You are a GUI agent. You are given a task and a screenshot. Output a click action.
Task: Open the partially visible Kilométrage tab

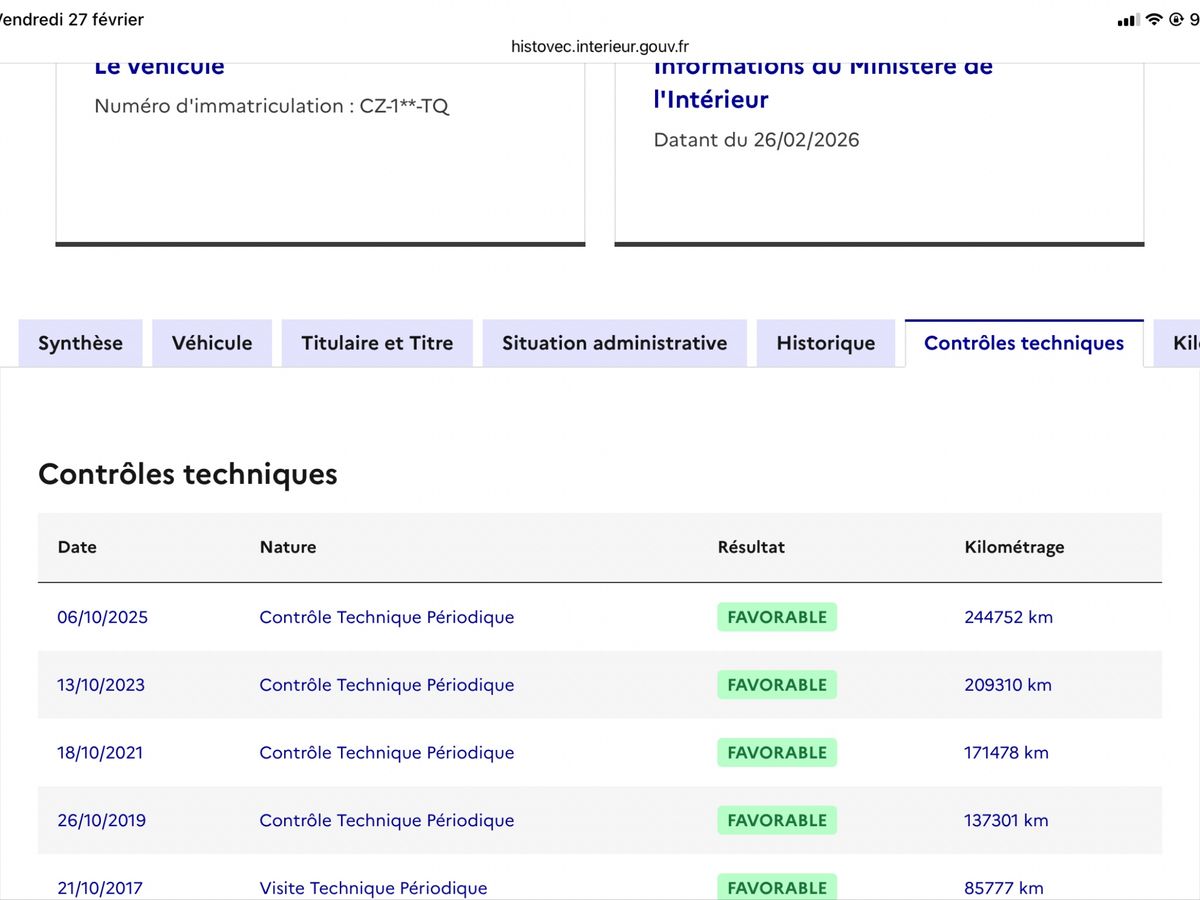[1178, 343]
